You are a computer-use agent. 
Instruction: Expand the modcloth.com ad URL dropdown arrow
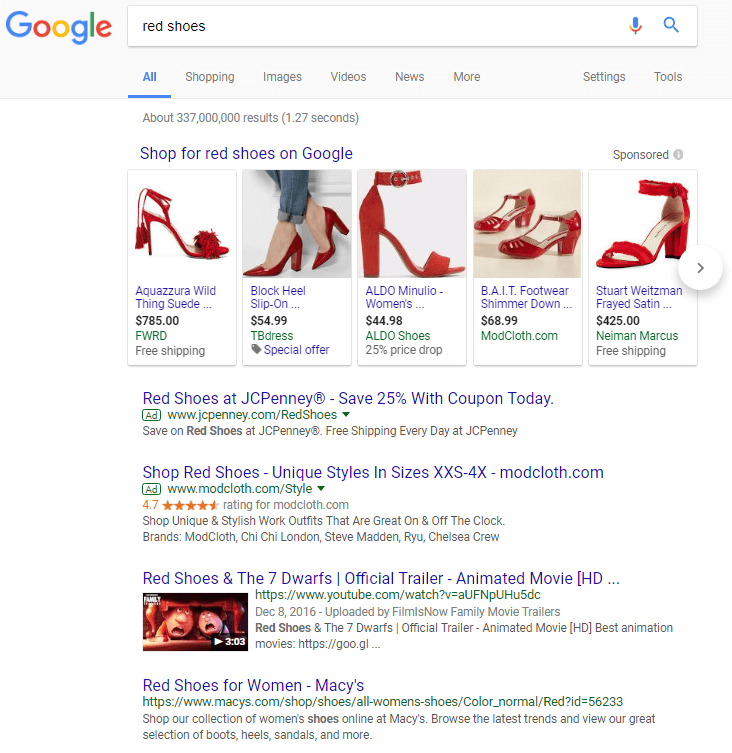click(321, 489)
